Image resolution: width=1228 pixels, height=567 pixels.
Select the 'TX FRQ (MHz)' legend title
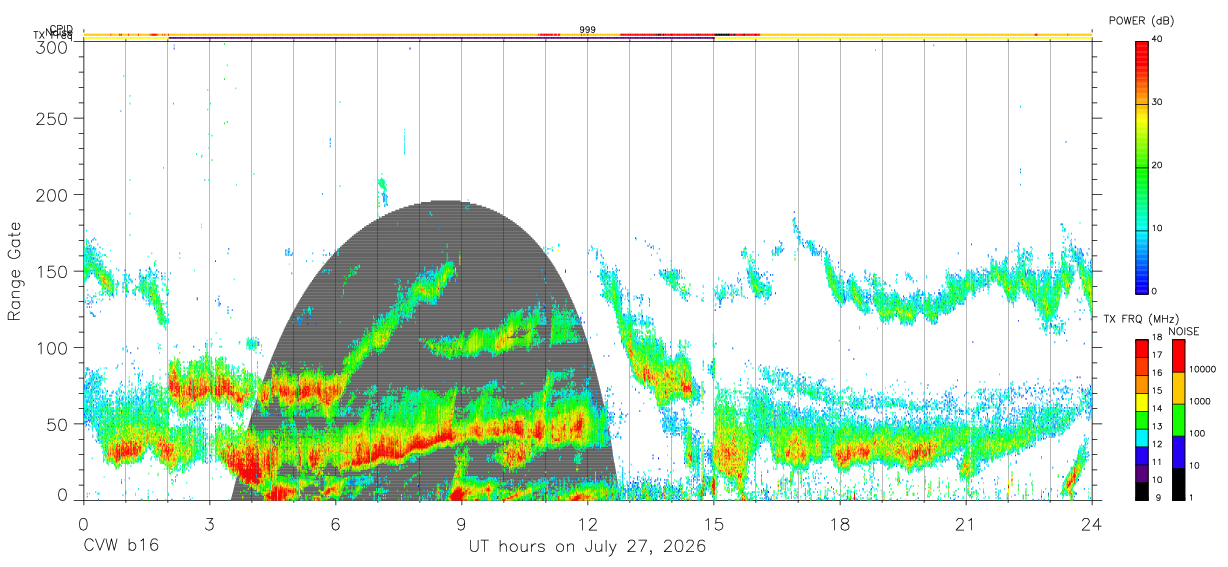1139,319
